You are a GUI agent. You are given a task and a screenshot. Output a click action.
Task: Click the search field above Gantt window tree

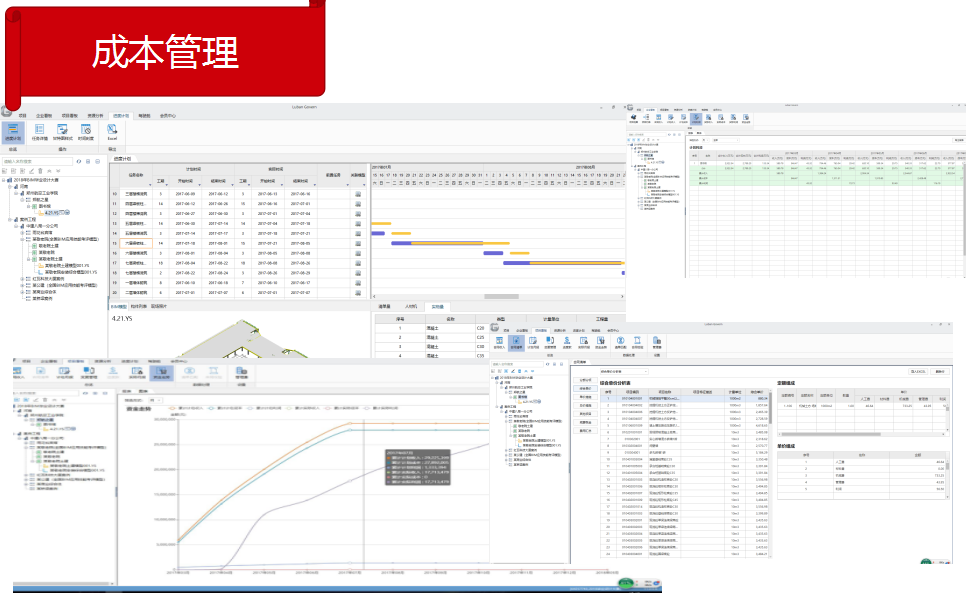37,161
